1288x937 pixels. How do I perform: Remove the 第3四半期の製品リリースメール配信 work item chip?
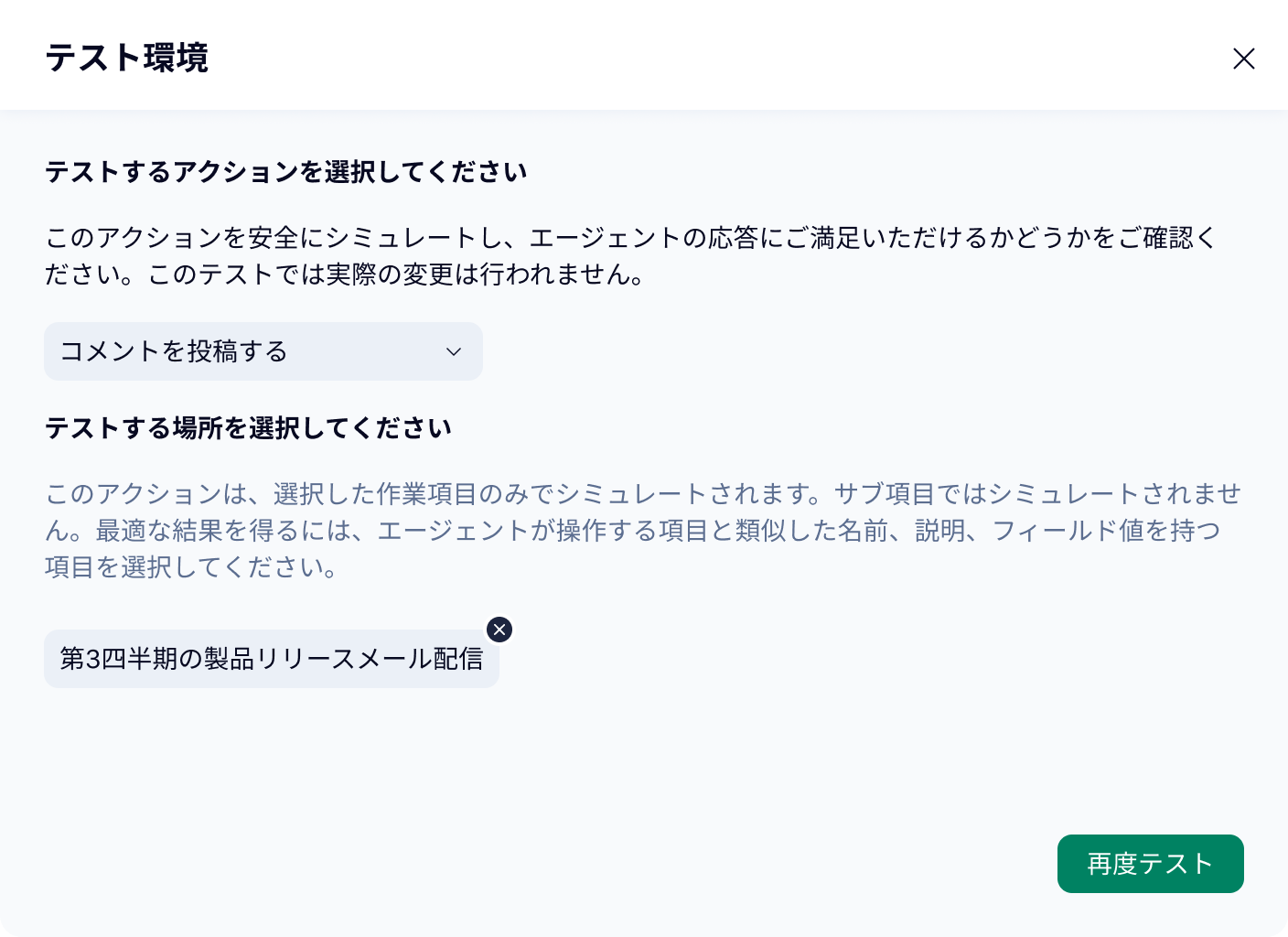pyautogui.click(x=499, y=630)
